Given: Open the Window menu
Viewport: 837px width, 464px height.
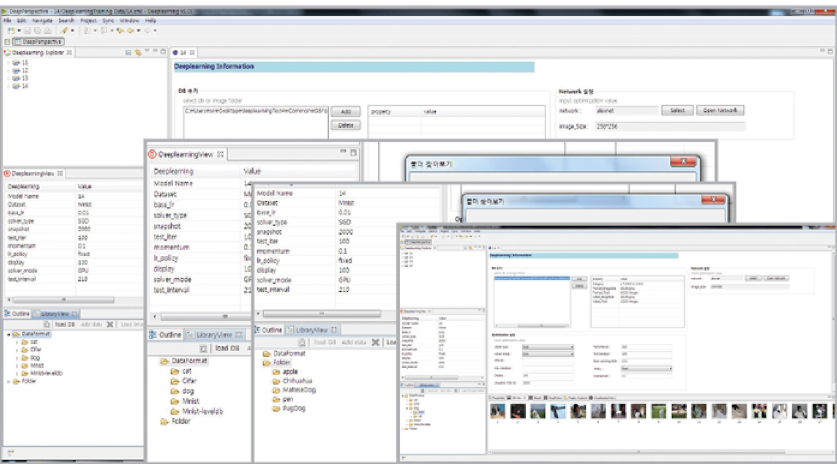Looking at the screenshot, I should pos(129,20).
